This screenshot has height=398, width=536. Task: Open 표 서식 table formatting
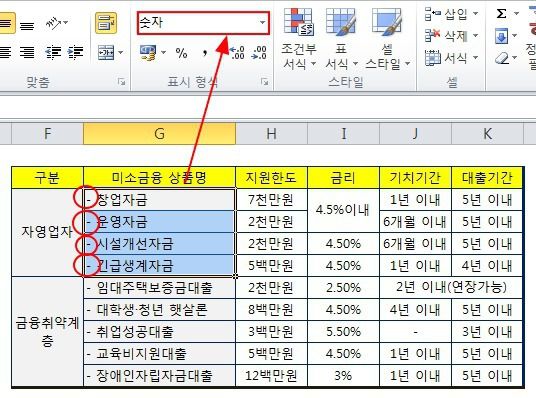point(341,39)
